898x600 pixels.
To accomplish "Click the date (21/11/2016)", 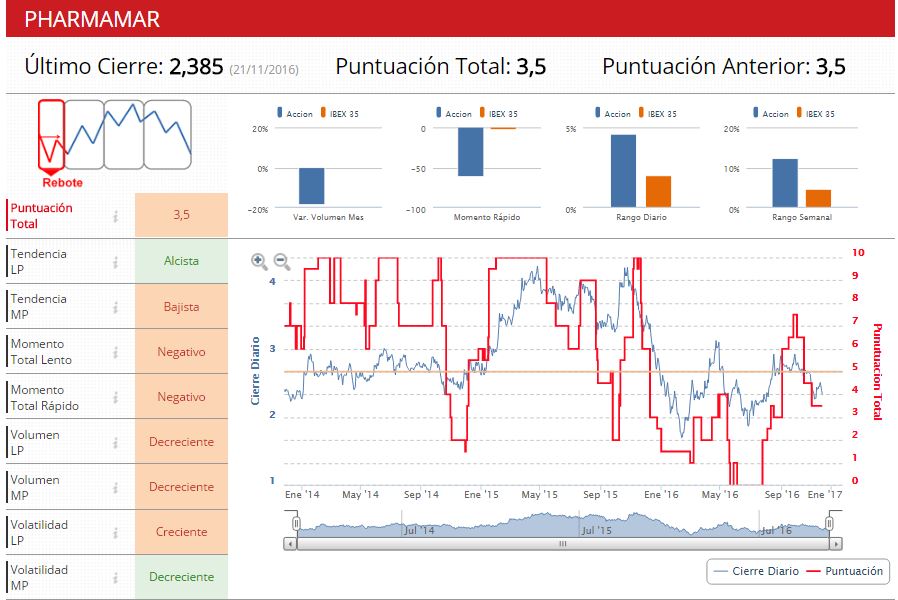I will coord(263,69).
